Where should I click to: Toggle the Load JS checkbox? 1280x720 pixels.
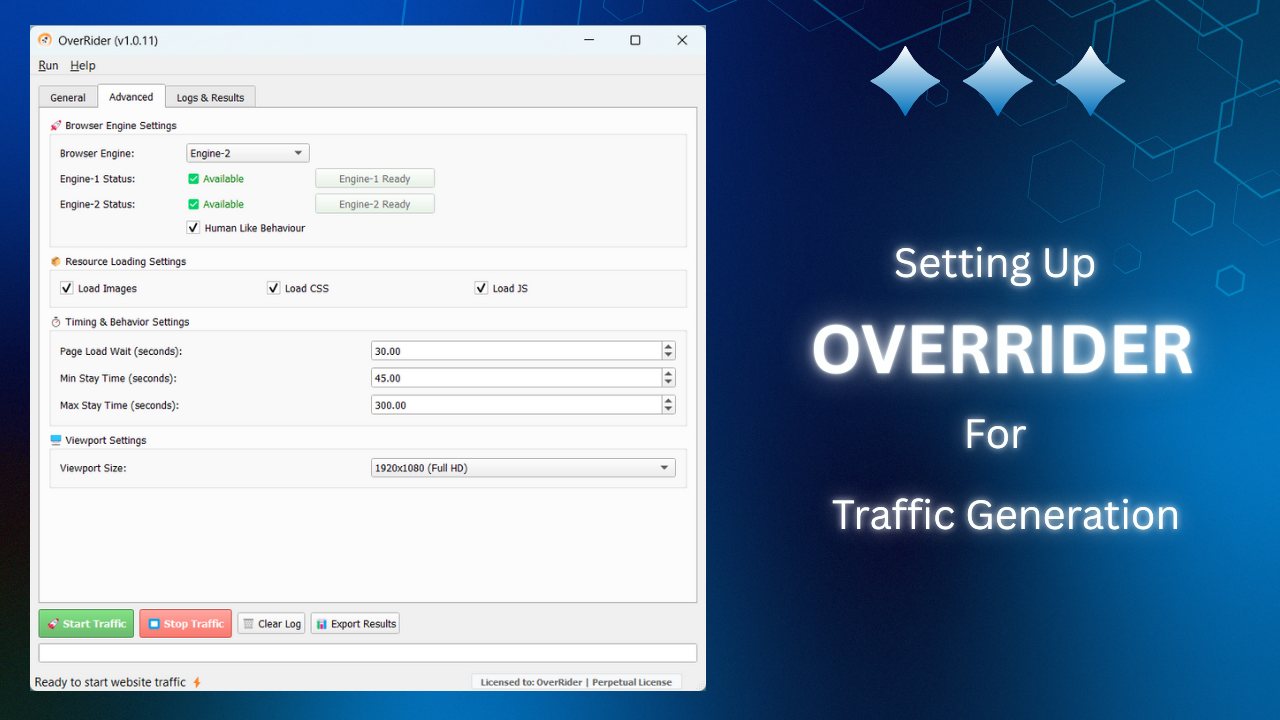[481, 288]
